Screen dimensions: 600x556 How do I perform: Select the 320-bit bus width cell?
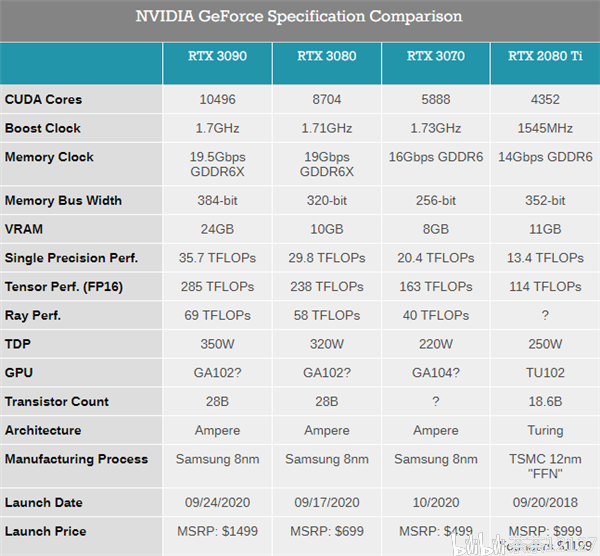point(327,201)
